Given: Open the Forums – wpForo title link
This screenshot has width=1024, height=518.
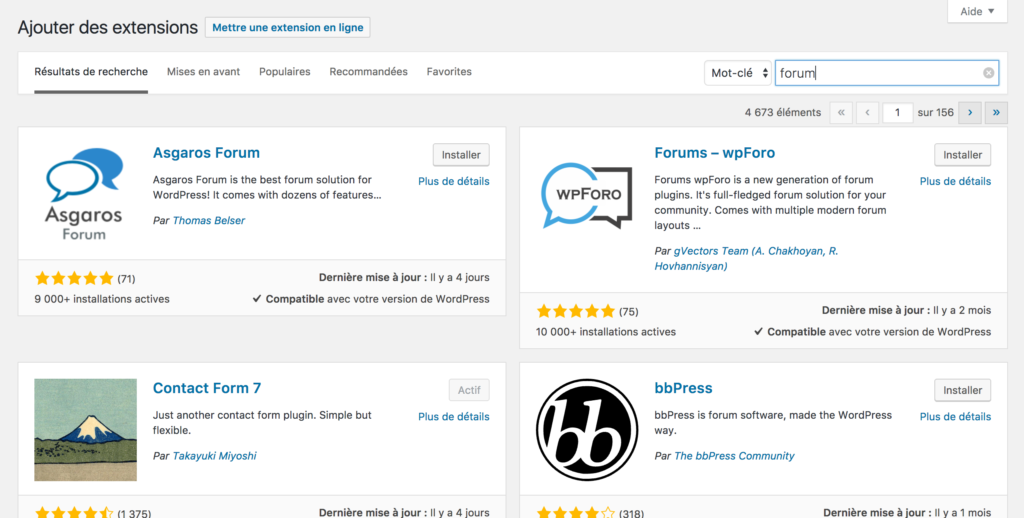Looking at the screenshot, I should point(714,153).
